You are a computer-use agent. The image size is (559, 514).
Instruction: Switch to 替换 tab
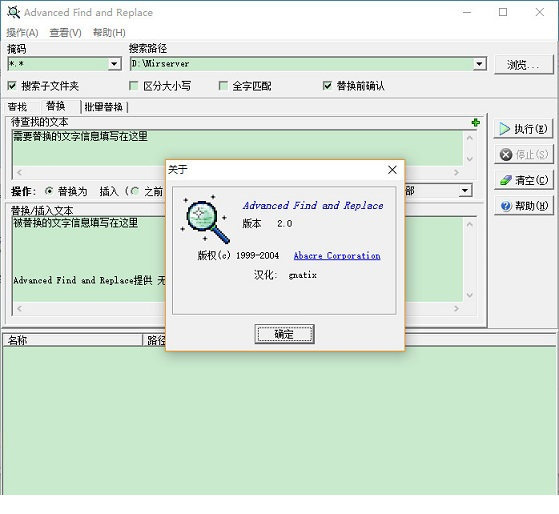tap(56, 106)
